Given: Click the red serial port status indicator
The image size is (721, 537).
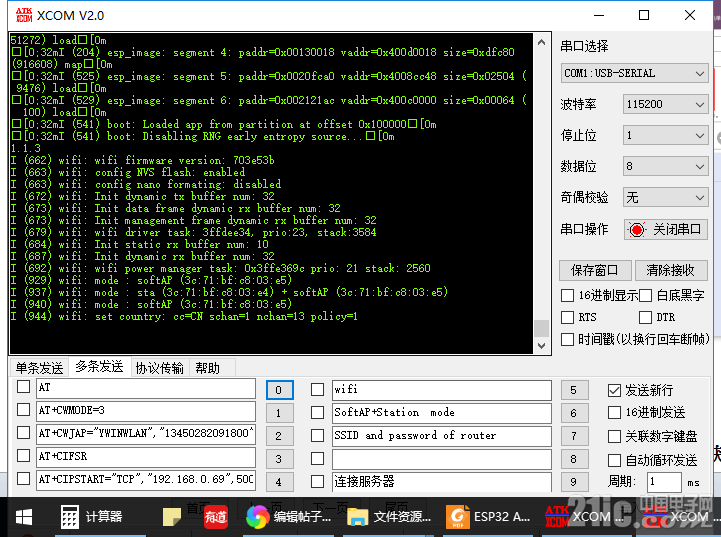Looking at the screenshot, I should [x=637, y=229].
